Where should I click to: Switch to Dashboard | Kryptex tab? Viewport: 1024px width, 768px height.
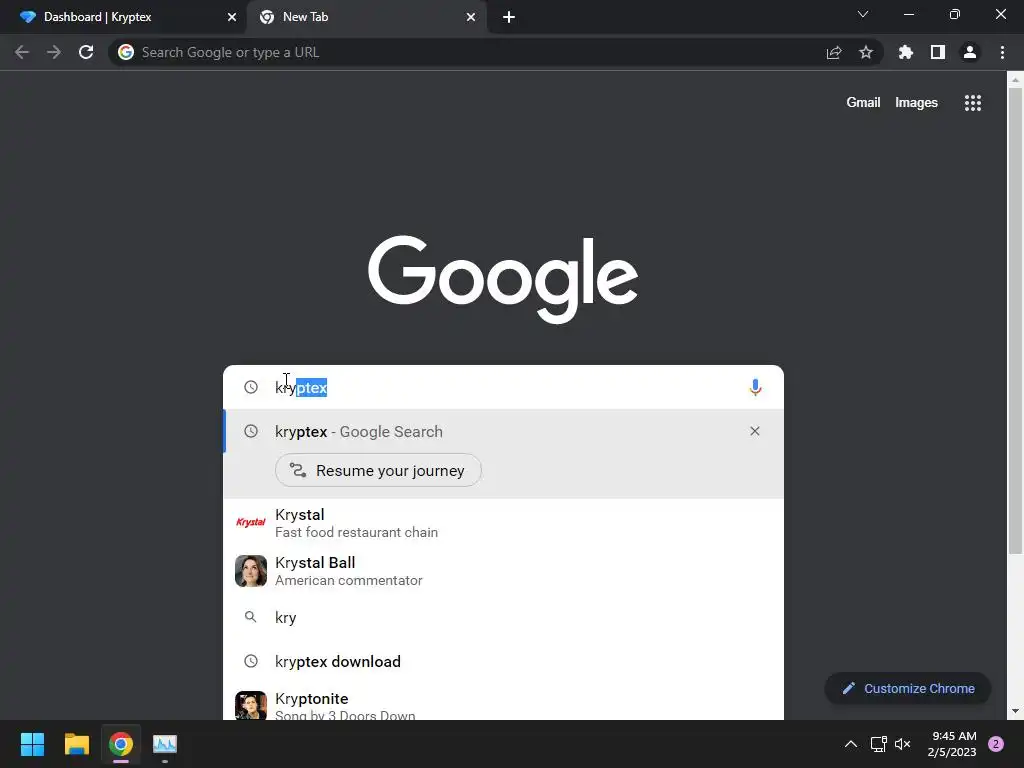pyautogui.click(x=123, y=17)
